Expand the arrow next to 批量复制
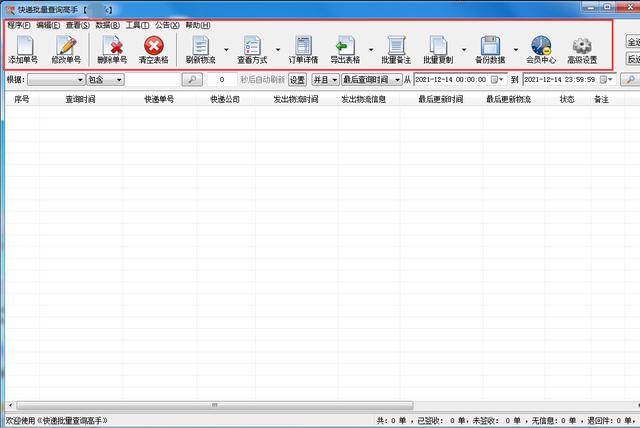 click(x=464, y=49)
